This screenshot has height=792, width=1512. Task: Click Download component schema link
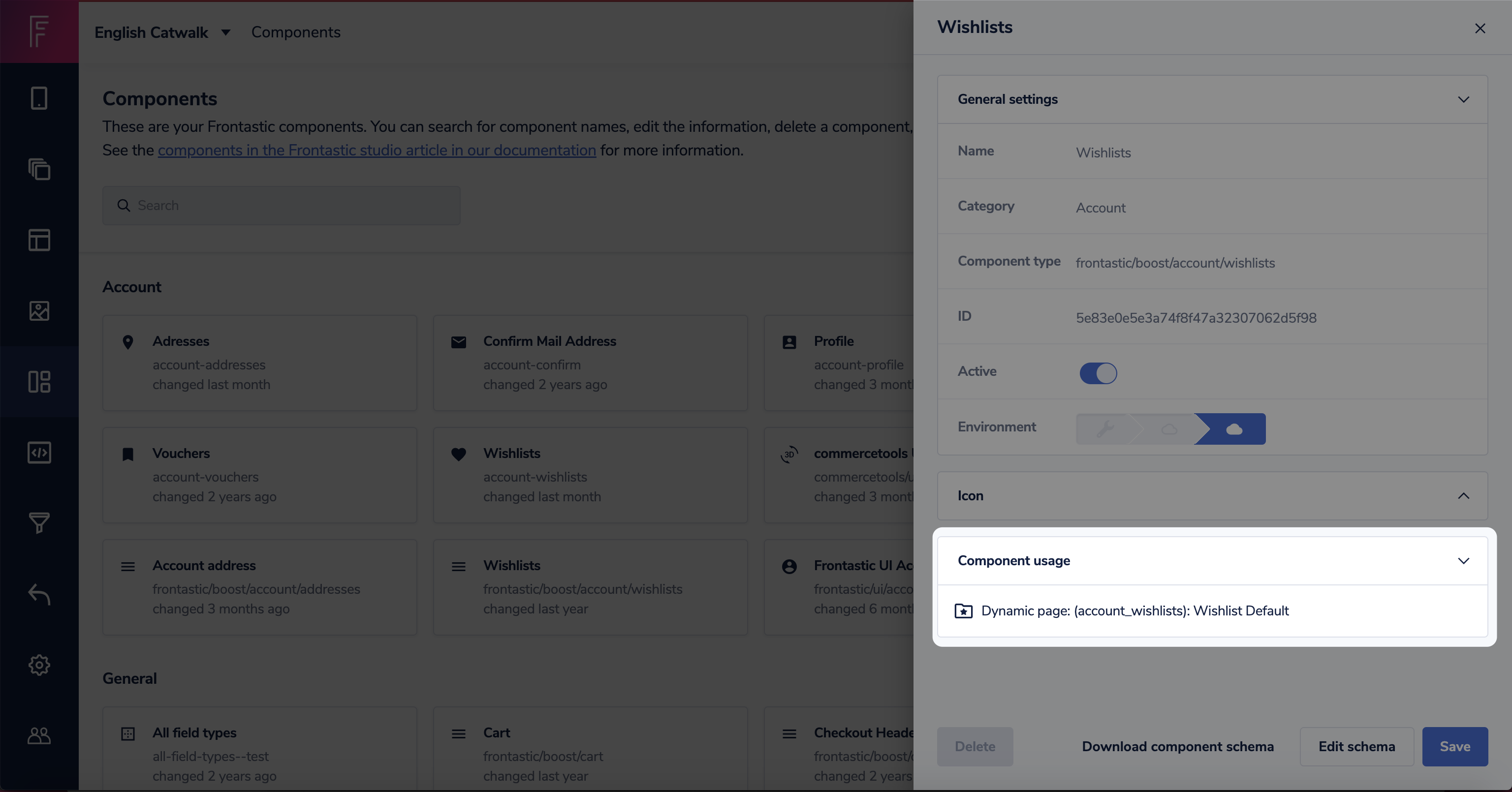pos(1177,746)
